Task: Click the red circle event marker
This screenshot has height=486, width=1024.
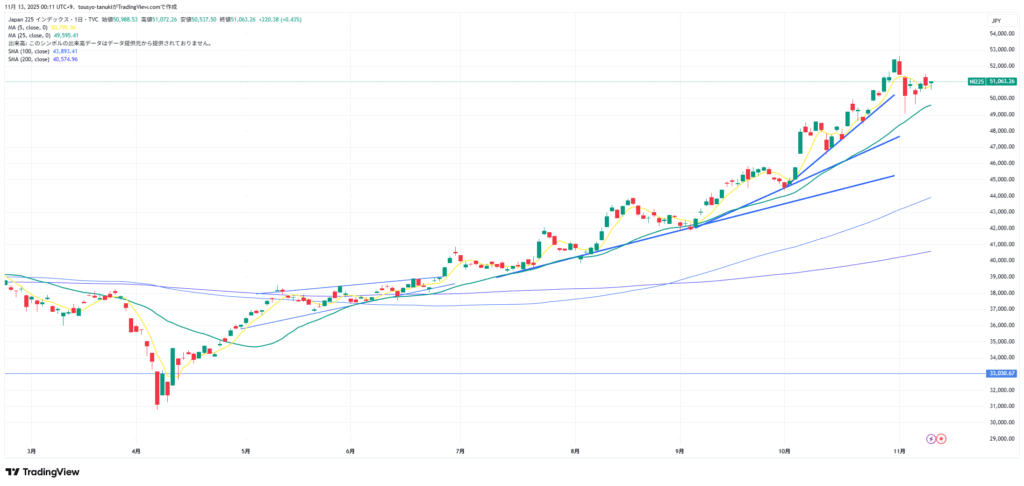Action: click(941, 438)
